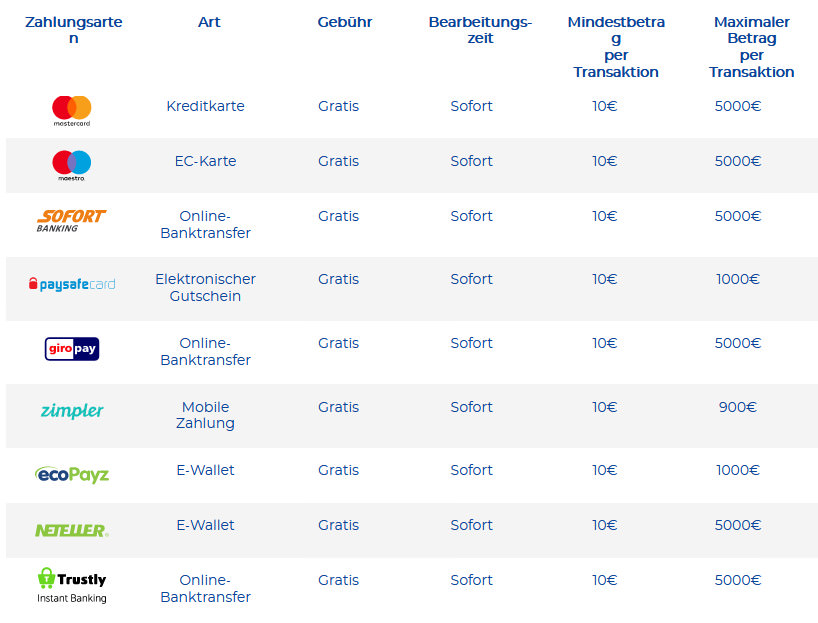
Task: Select Elektronischer Gutschein text
Action: click(x=206, y=287)
